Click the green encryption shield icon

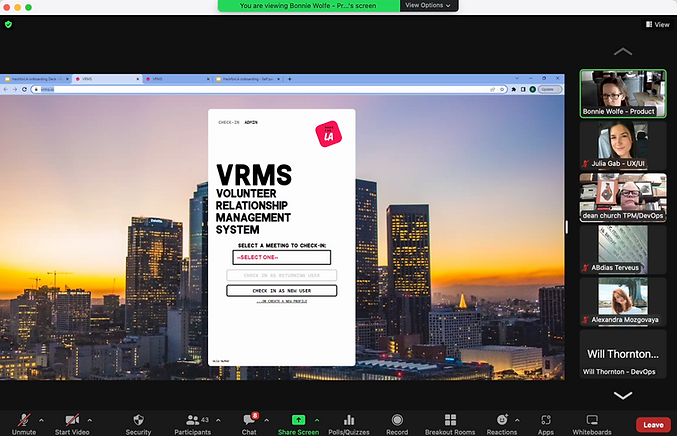tap(8, 25)
